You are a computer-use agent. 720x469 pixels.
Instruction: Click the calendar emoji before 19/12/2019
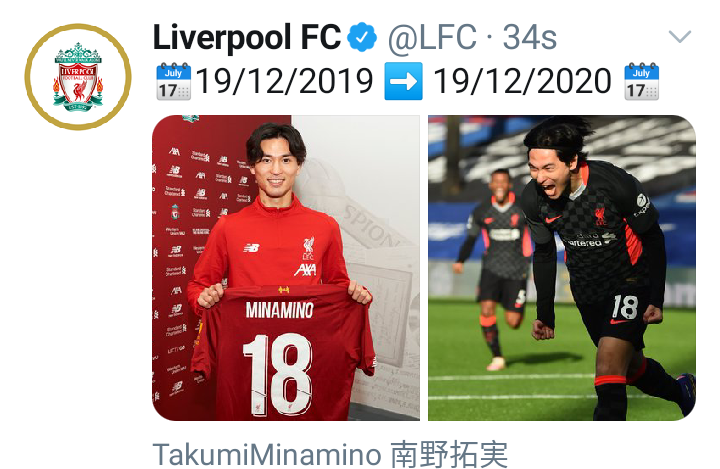[x=174, y=81]
